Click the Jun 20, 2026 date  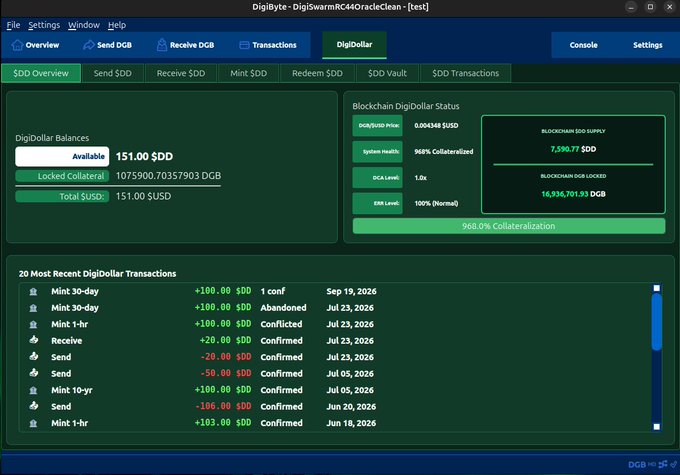tap(351, 407)
